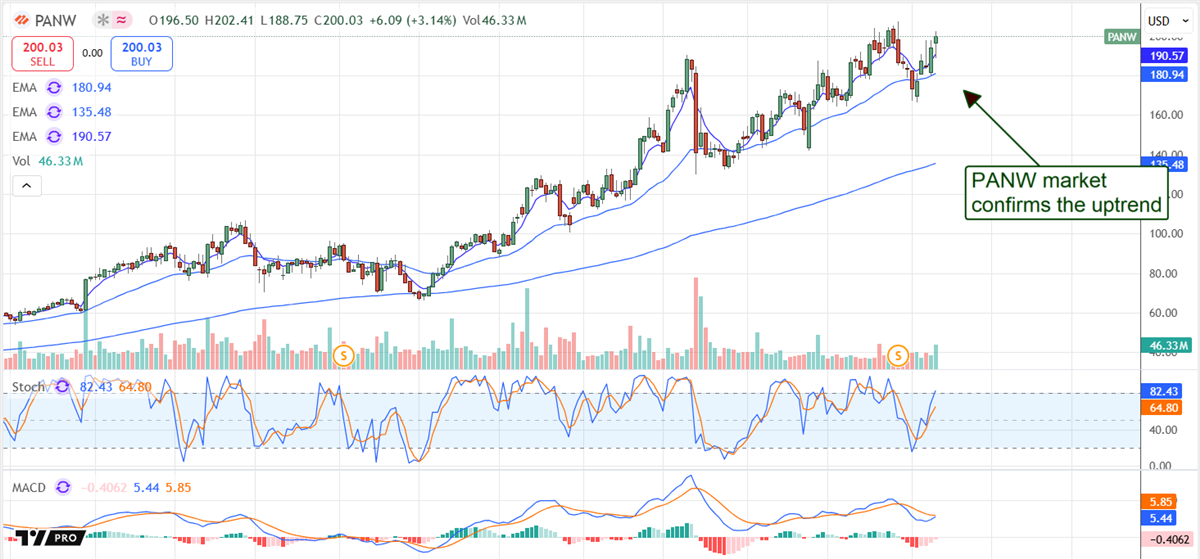The width and height of the screenshot is (1200, 559).
Task: Click the EMA value 190.57 in legend
Action: [x=91, y=136]
